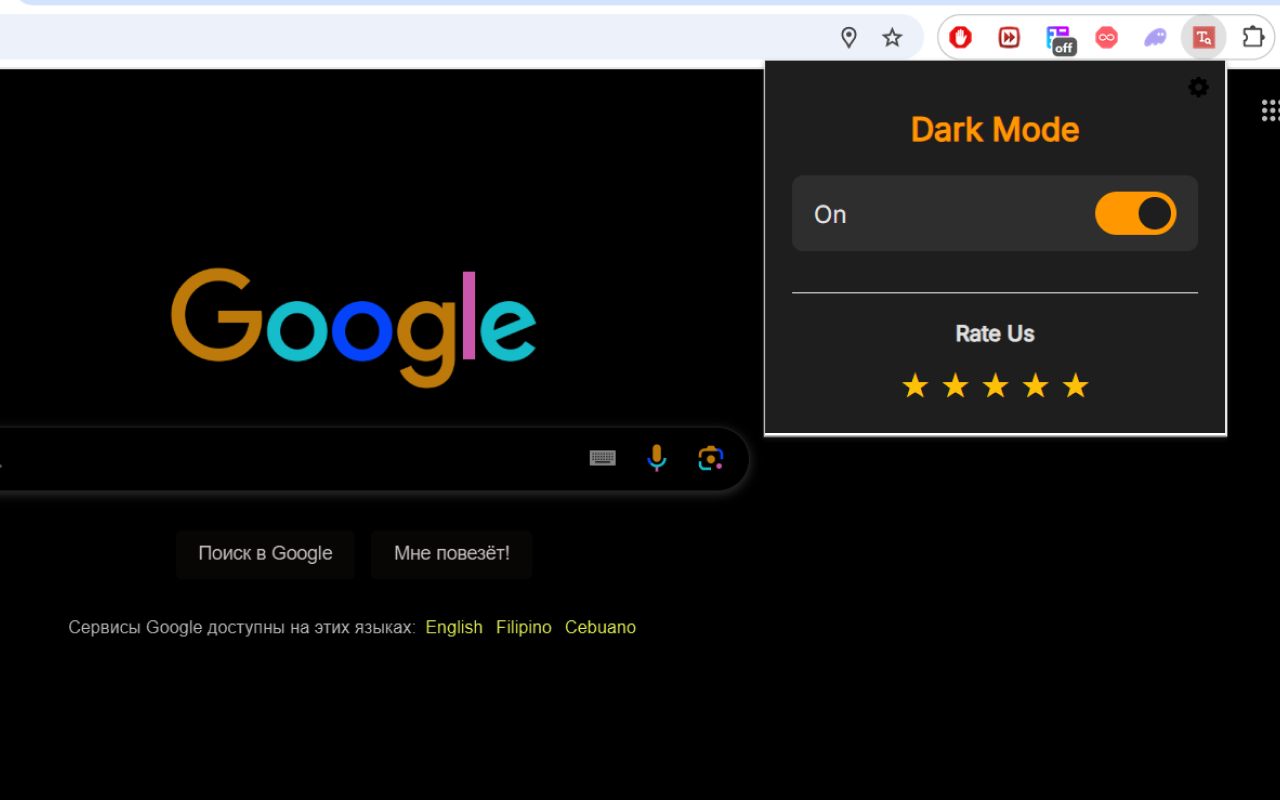The image size is (1280, 800).
Task: Open the red hand ad blocker extension
Action: (961, 38)
